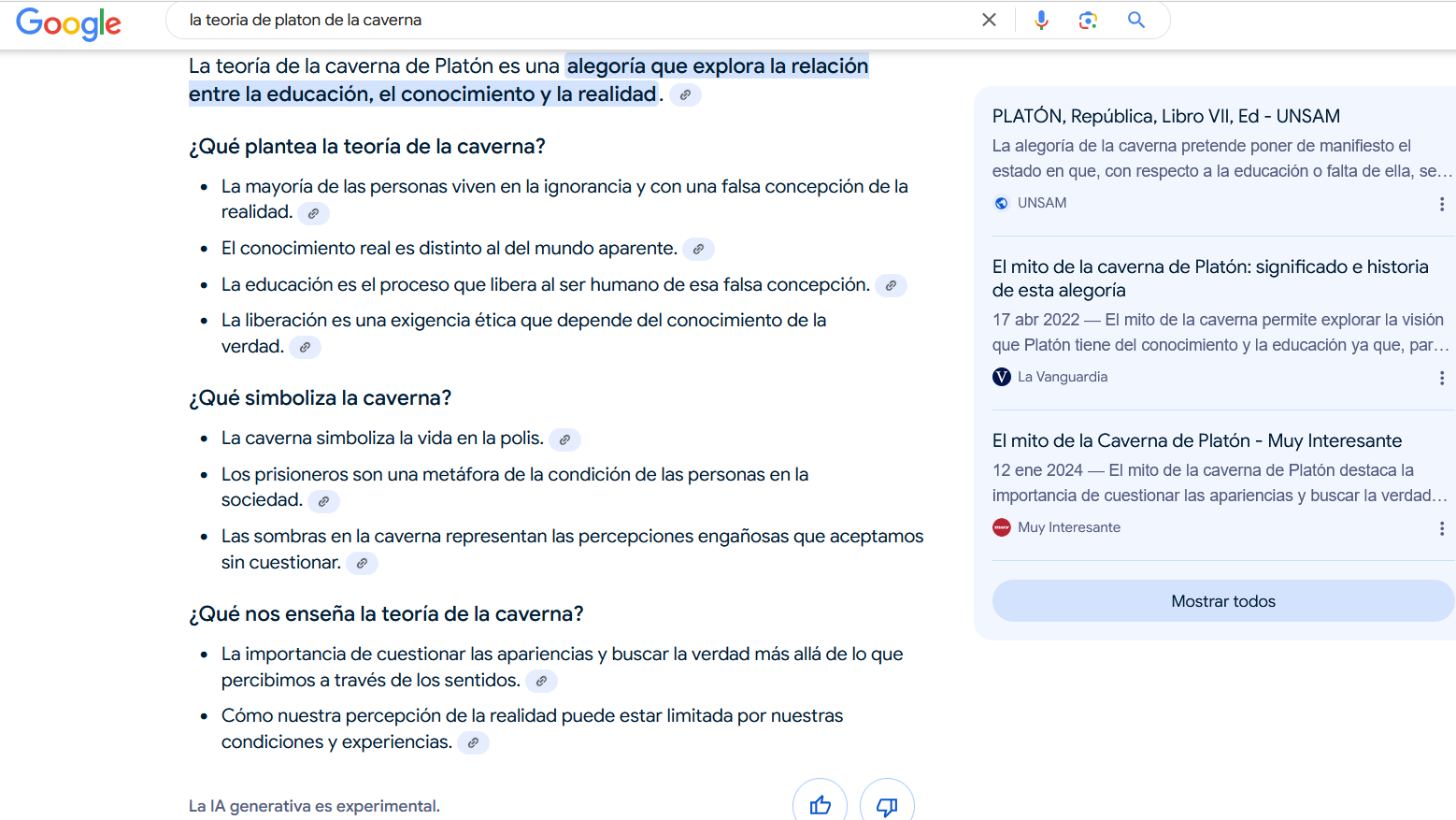This screenshot has height=820, width=1456.
Task: Open source link after 'conocimiento de la verdad.'
Action: (305, 347)
